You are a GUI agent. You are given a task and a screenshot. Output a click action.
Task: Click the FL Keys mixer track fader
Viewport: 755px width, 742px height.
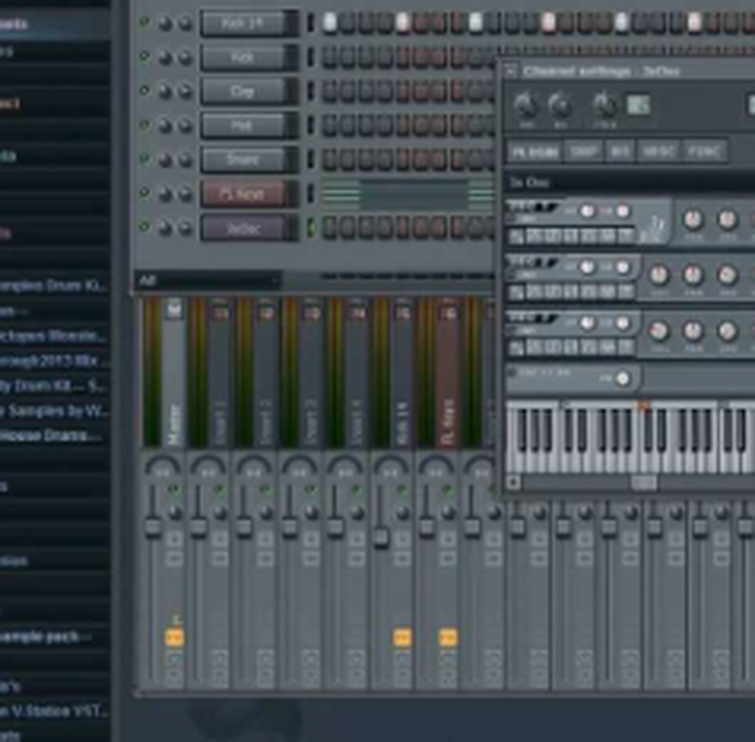coord(426,528)
